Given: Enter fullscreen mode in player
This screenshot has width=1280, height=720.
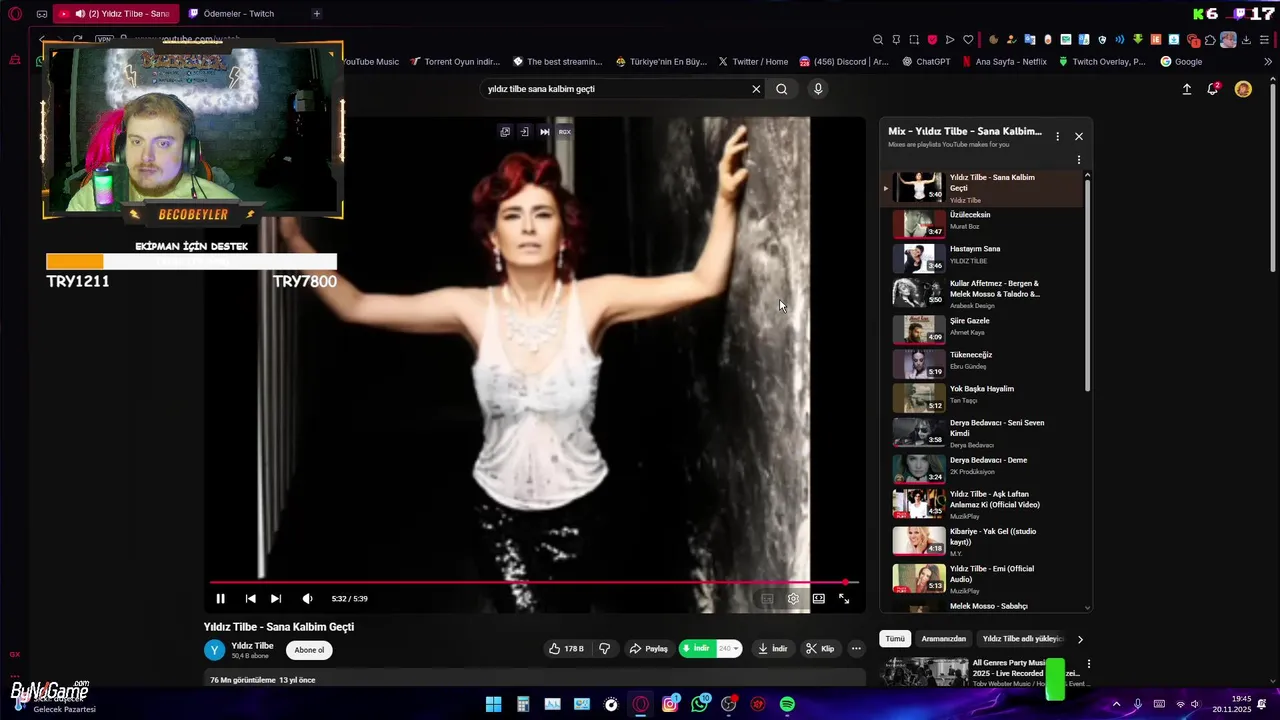Looking at the screenshot, I should [x=844, y=598].
